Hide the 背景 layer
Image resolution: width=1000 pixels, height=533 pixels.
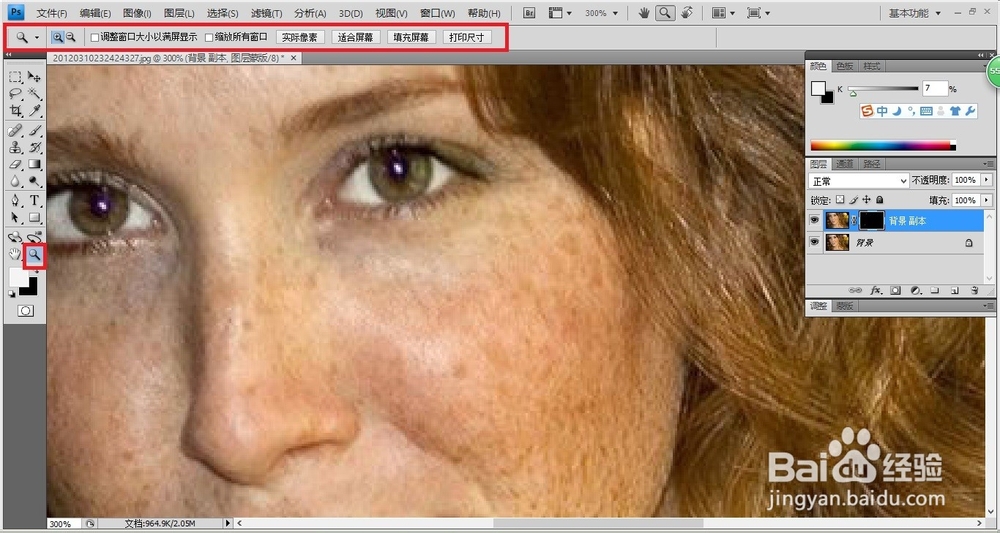click(x=814, y=242)
